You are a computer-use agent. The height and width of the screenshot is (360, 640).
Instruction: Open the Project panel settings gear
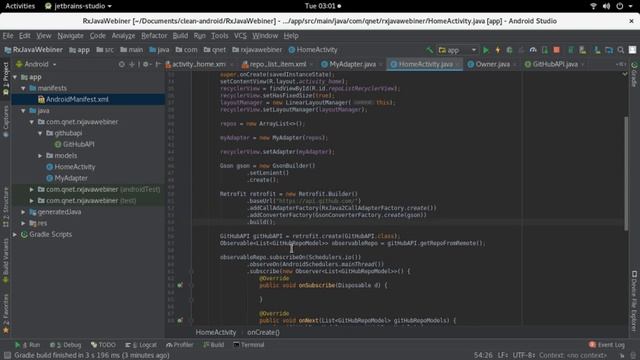[146, 64]
